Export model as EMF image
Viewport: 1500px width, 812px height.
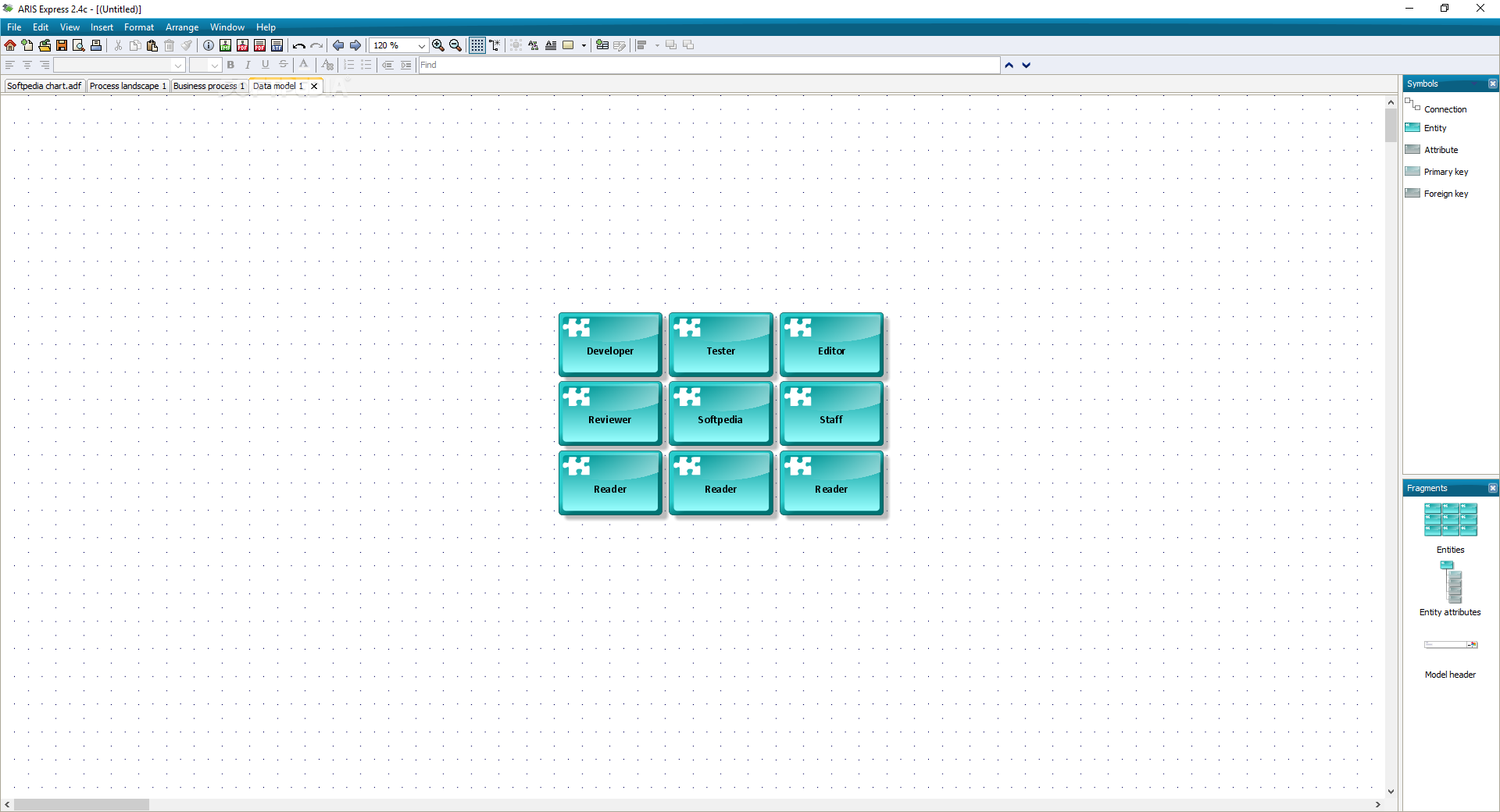[226, 45]
